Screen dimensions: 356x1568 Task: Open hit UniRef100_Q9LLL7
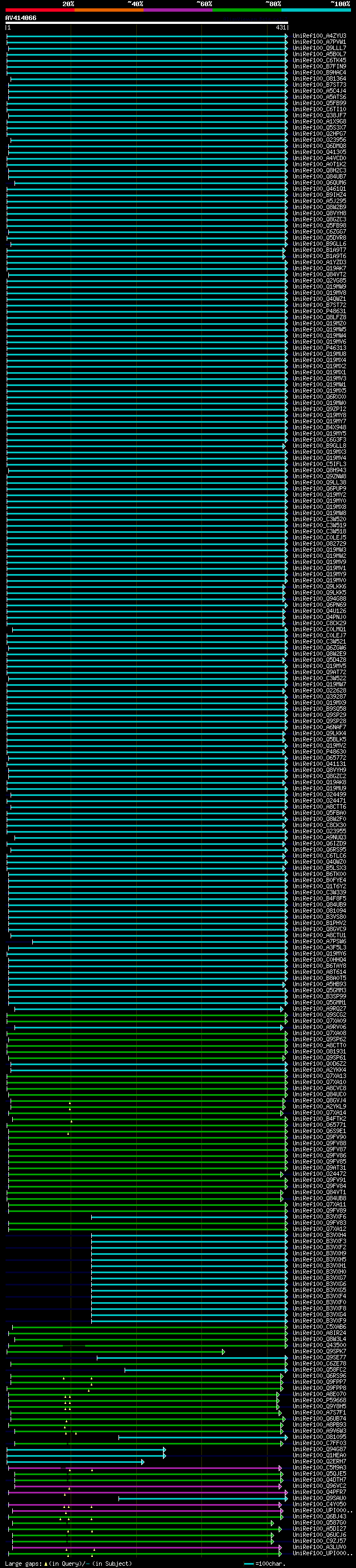pos(319,48)
